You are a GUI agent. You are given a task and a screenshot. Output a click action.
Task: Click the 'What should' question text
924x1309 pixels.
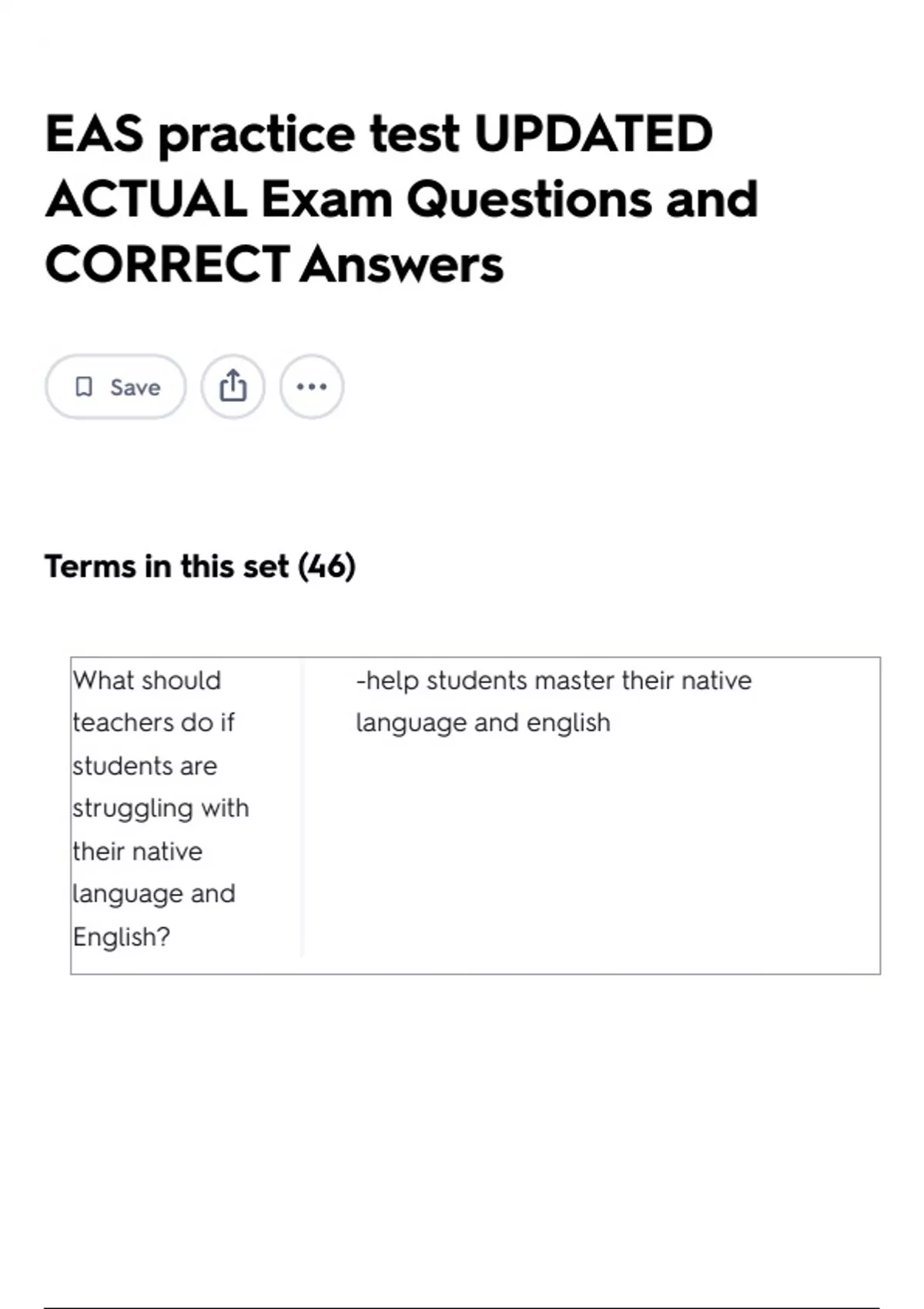(147, 681)
